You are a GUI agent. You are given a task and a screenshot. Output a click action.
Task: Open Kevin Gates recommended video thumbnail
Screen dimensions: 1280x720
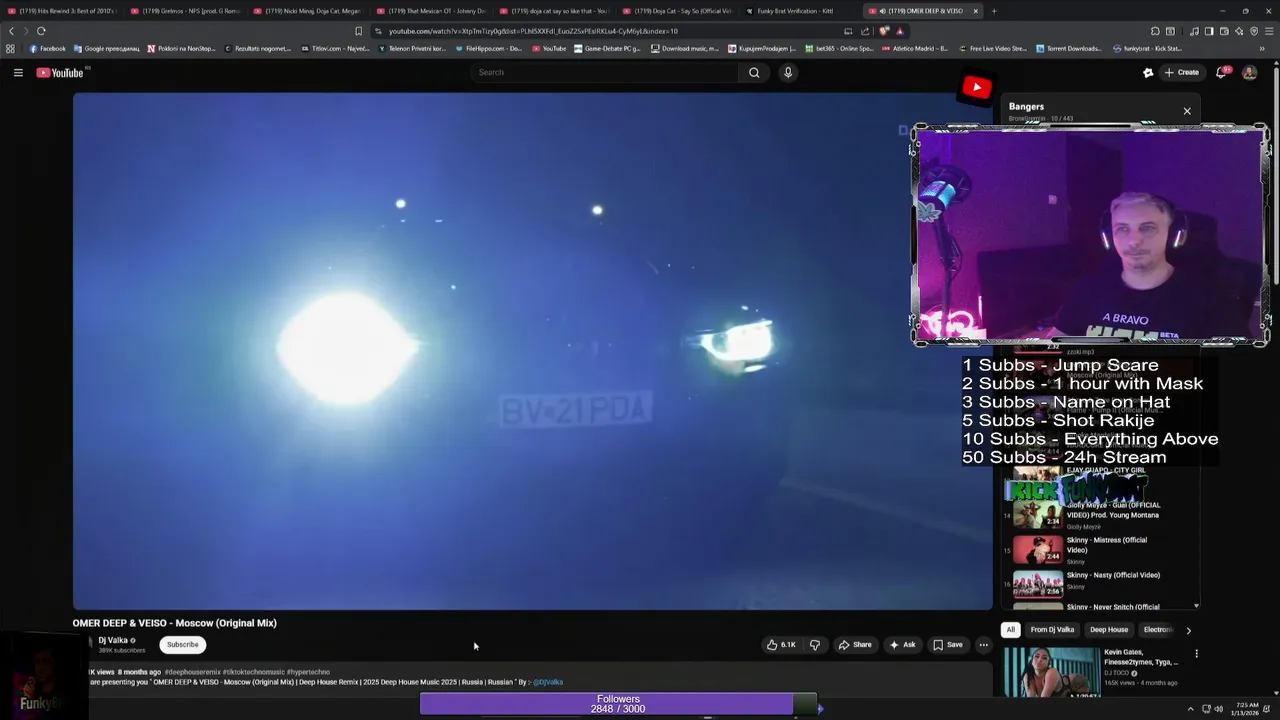pyautogui.click(x=1052, y=671)
